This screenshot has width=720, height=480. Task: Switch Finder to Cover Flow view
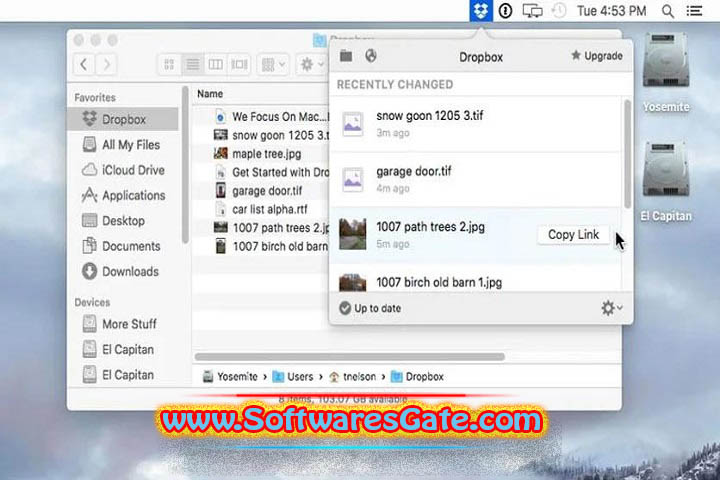[239, 64]
